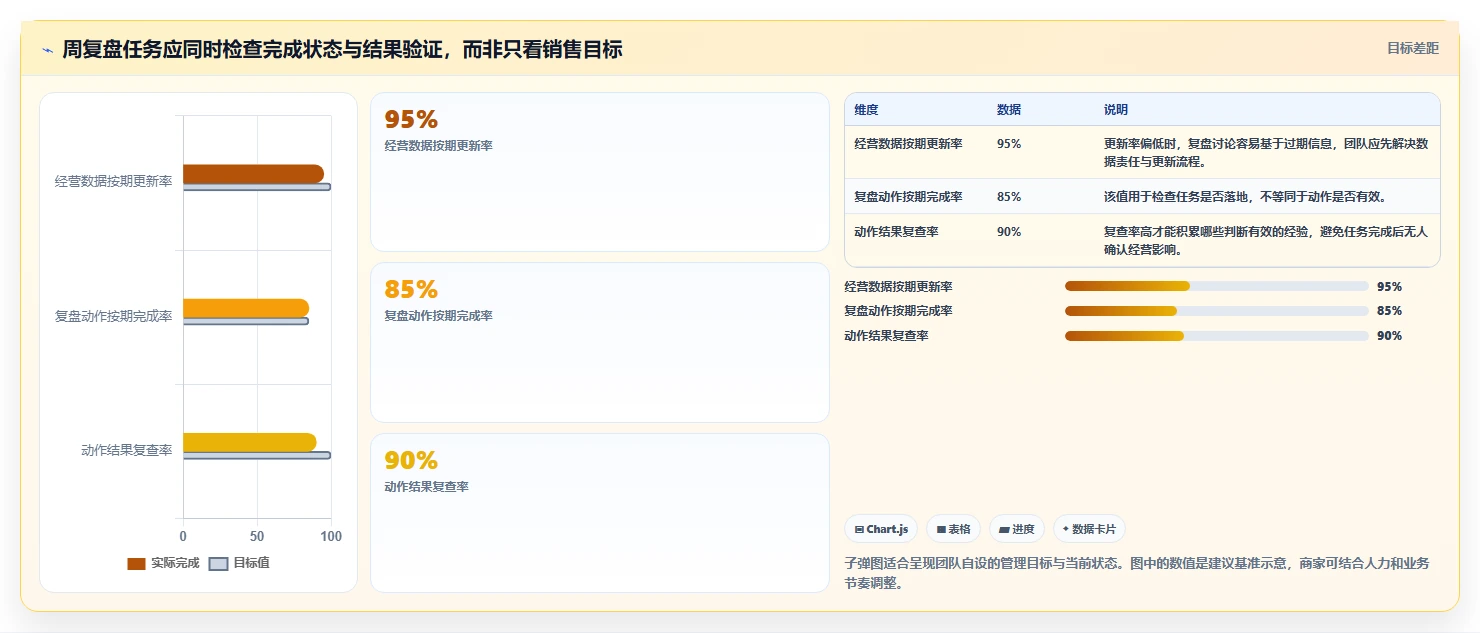This screenshot has height=633, width=1480.
Task: Click 复盘动作按期完成率 label in the progress list
Action: point(898,311)
